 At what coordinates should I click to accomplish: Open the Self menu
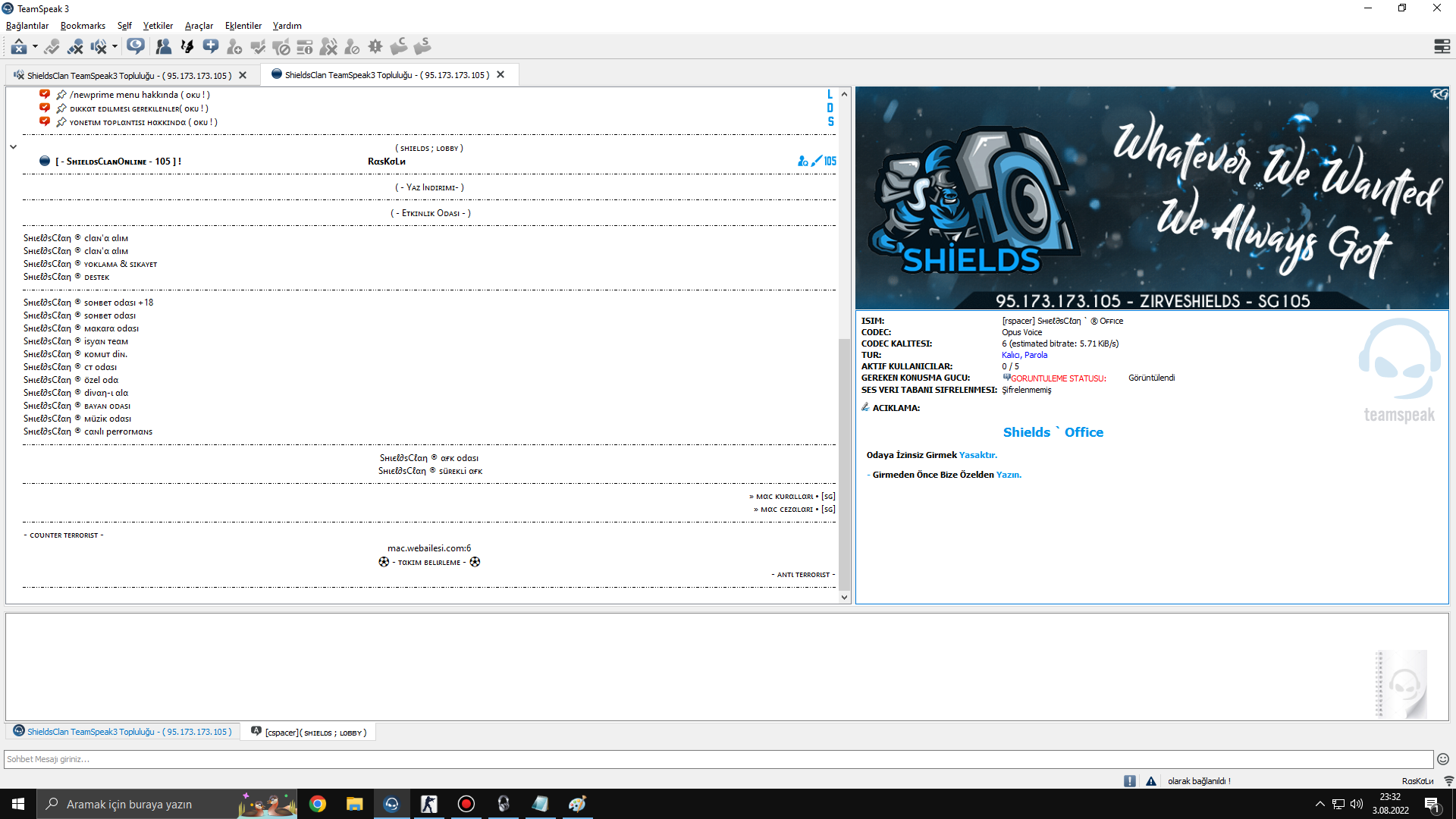click(x=124, y=26)
